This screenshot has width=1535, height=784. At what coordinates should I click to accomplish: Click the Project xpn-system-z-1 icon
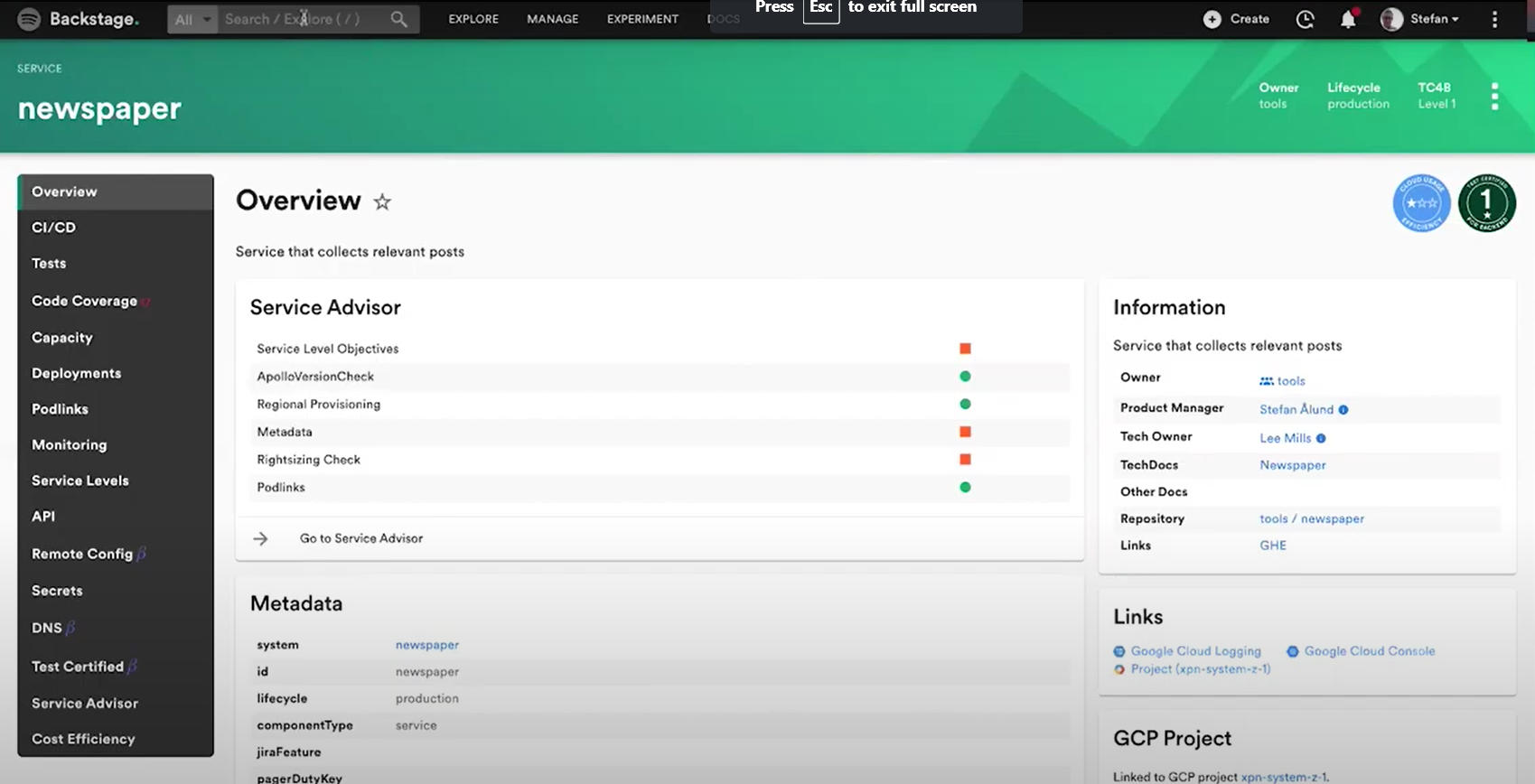pos(1119,669)
